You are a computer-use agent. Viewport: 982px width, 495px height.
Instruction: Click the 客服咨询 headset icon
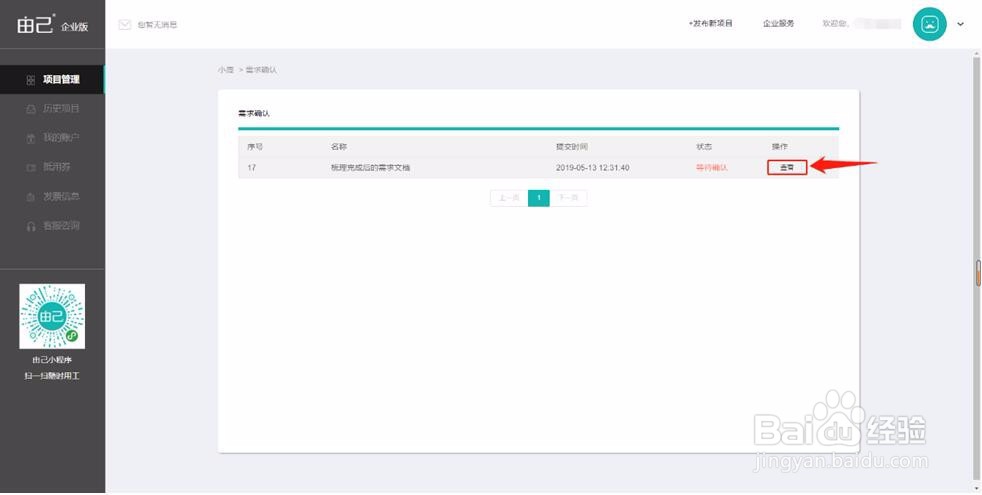click(31, 226)
